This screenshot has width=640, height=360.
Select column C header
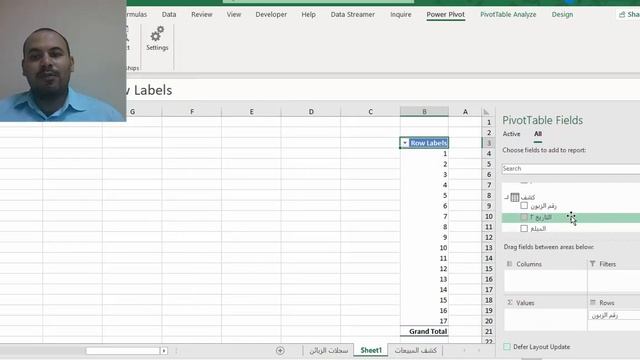coord(370,111)
